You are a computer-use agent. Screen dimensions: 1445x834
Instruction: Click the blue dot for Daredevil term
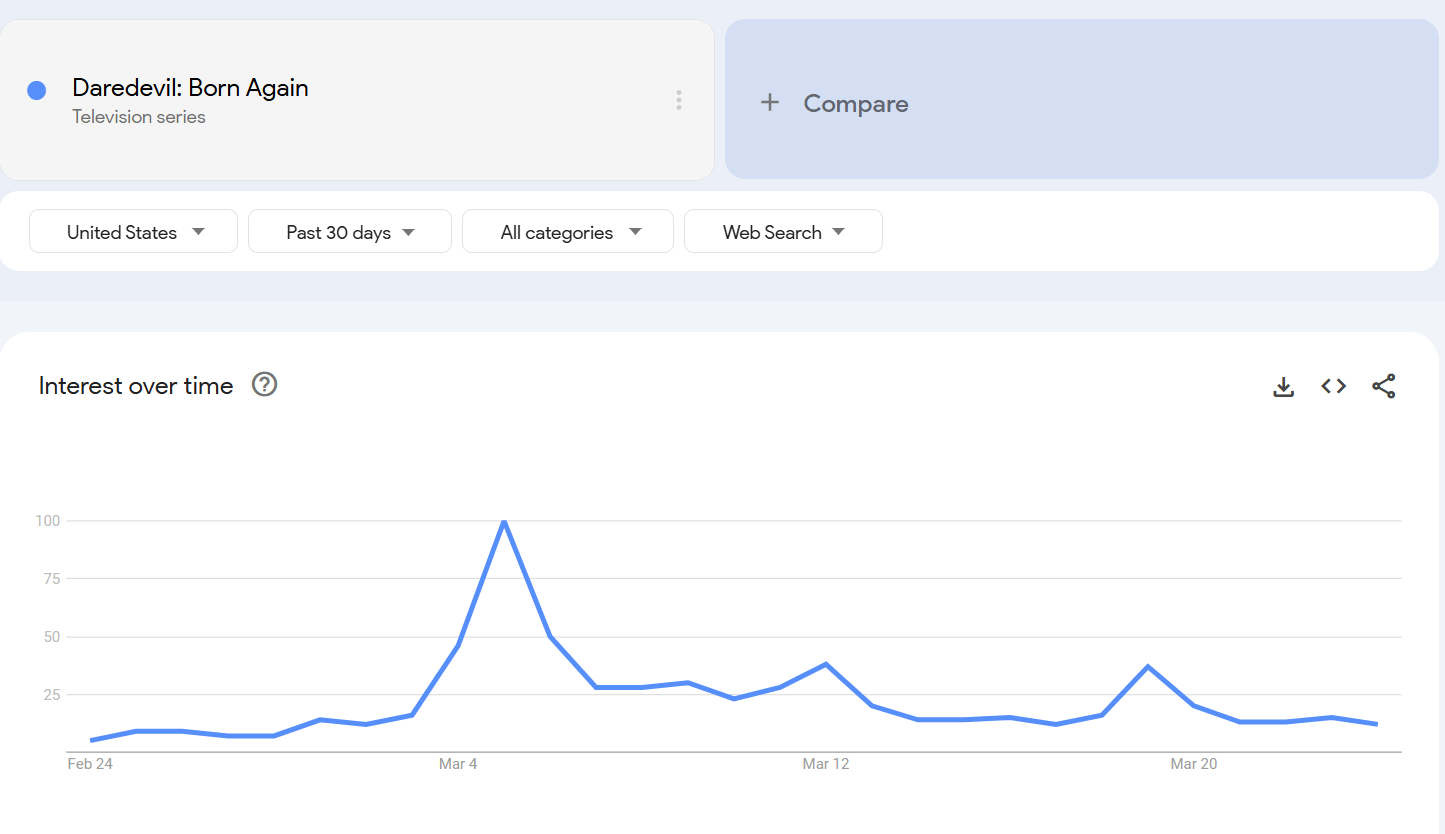(37, 91)
